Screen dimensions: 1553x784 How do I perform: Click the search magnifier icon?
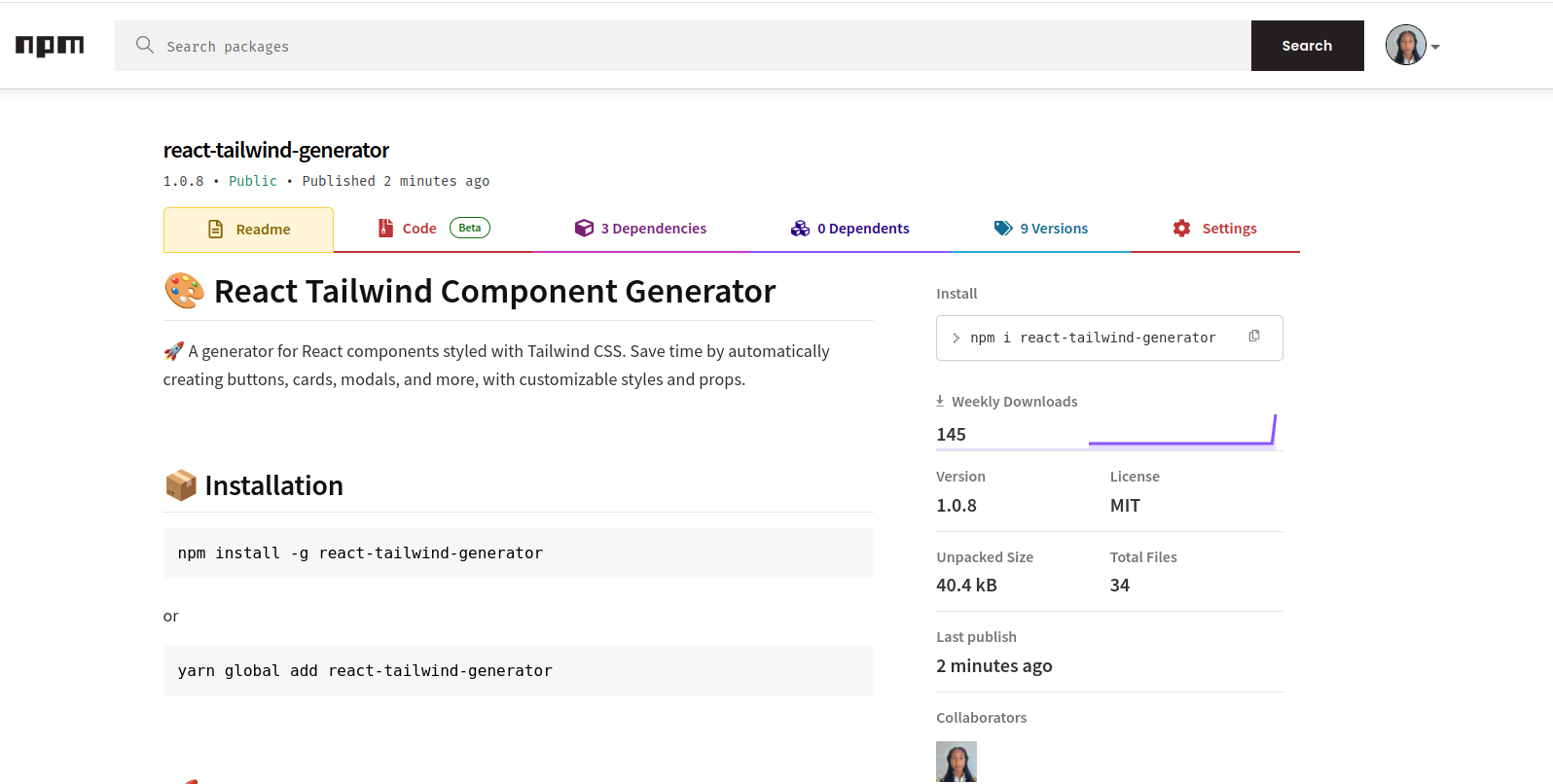pyautogui.click(x=145, y=45)
